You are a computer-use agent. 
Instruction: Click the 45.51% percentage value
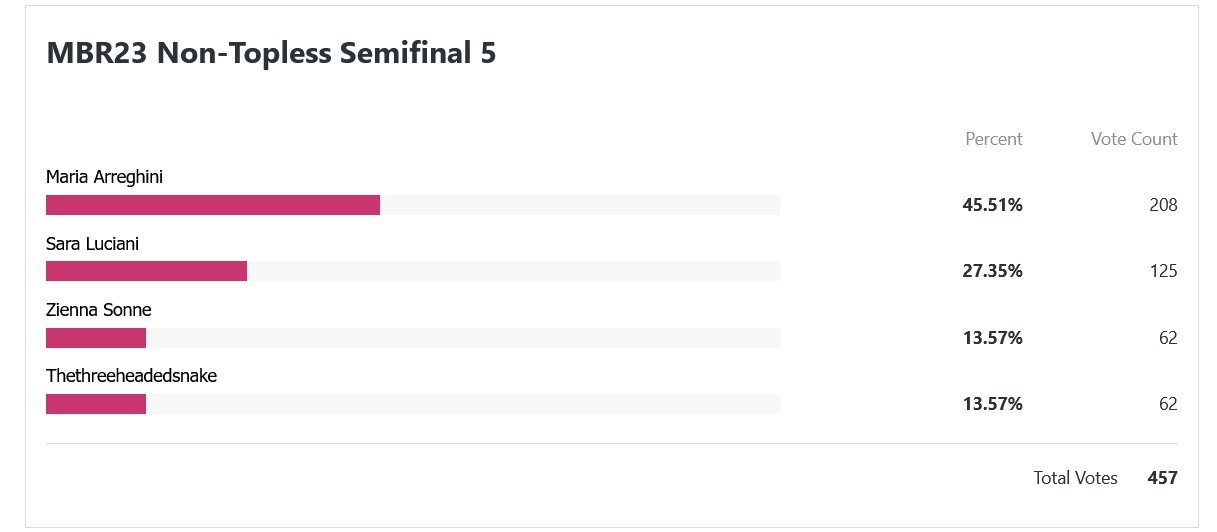[x=992, y=205]
